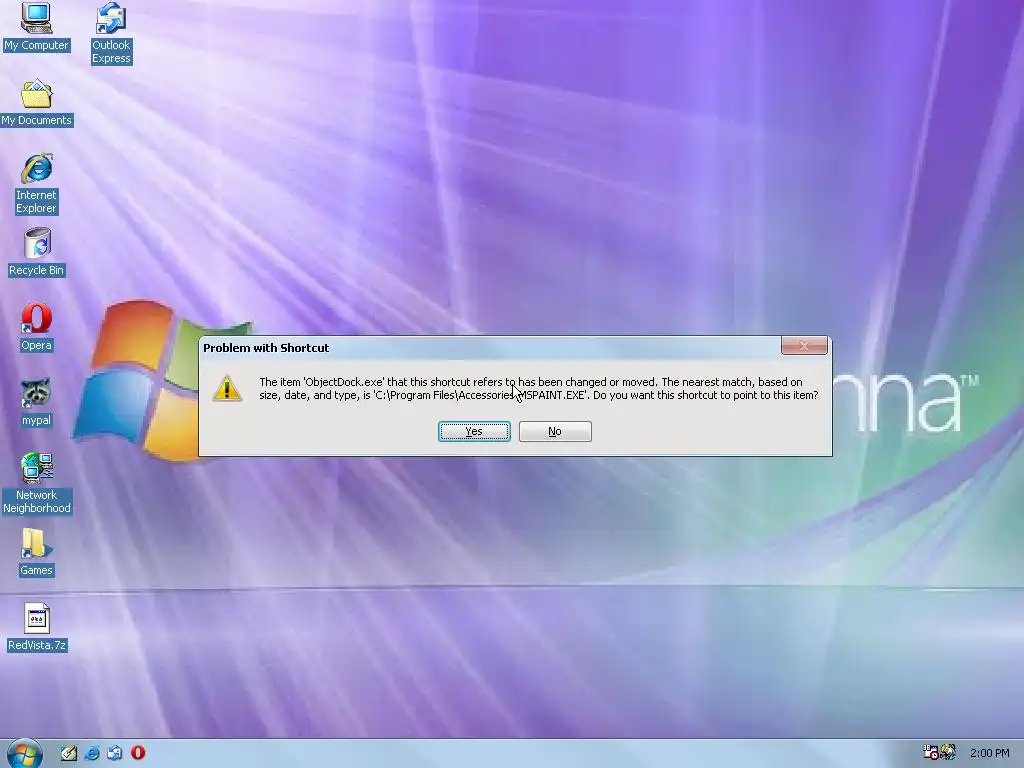This screenshot has height=768, width=1024.
Task: Select the Recycle Bin desktop icon
Action: pos(37,253)
